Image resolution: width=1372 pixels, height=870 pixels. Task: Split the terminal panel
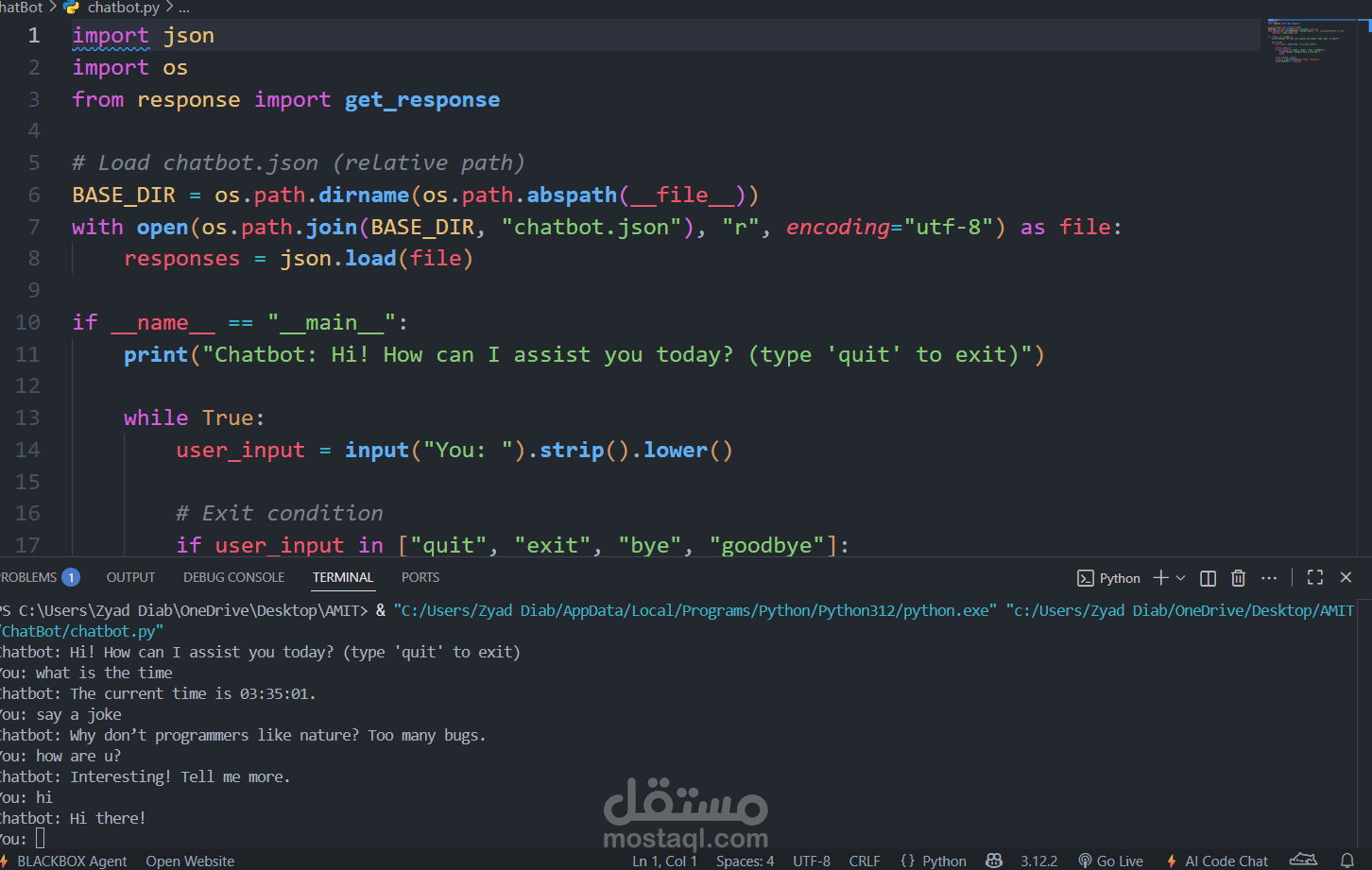[1208, 578]
